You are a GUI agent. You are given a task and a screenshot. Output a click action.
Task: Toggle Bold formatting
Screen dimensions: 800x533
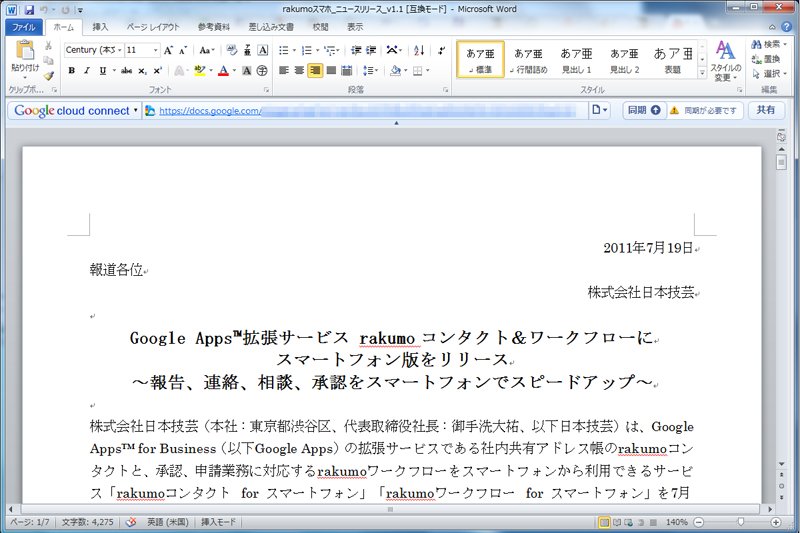pos(71,71)
